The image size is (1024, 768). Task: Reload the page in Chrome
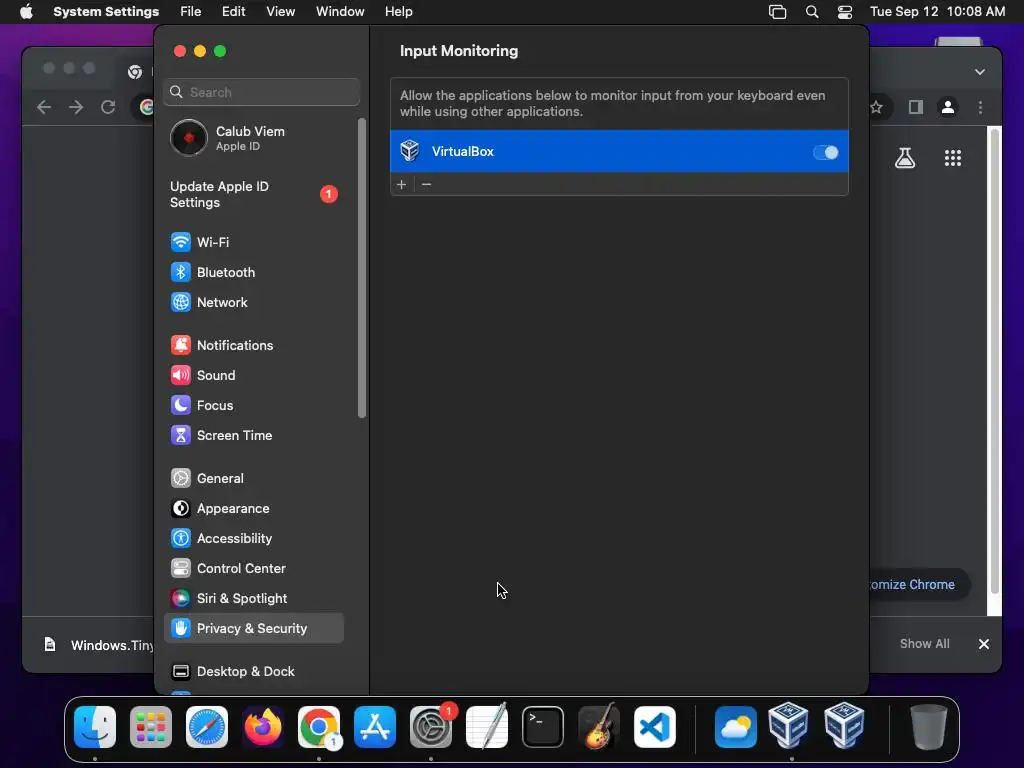point(108,107)
